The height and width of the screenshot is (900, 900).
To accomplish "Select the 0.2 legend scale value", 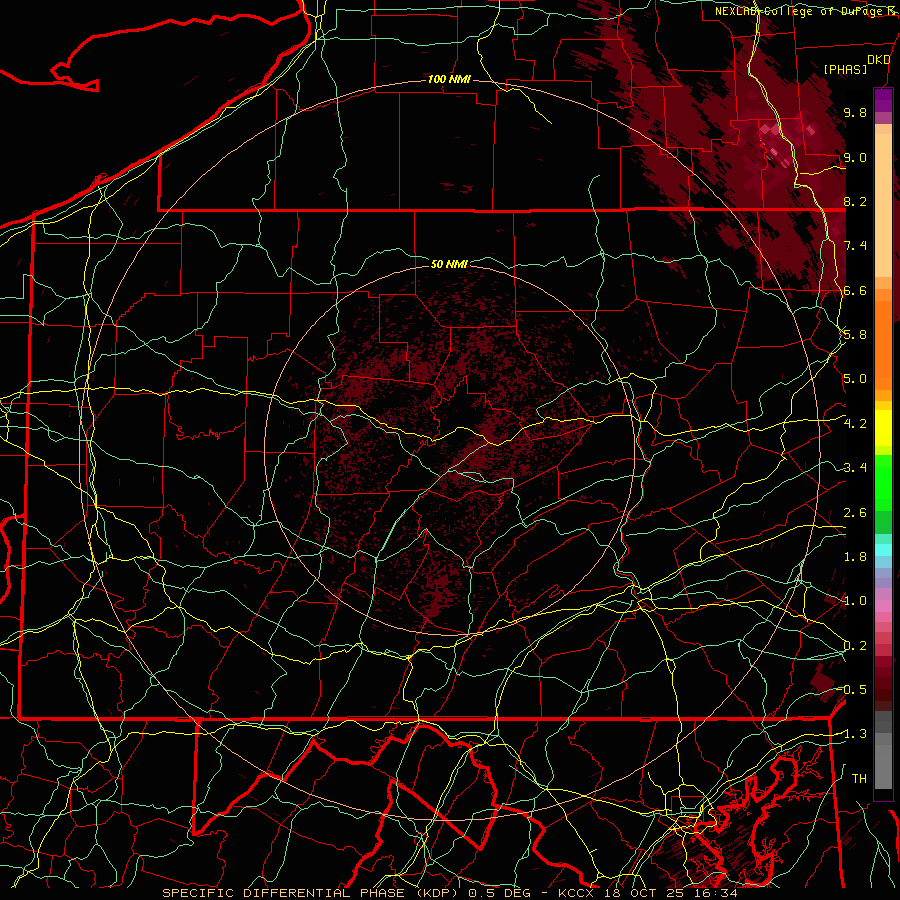I will tap(855, 646).
